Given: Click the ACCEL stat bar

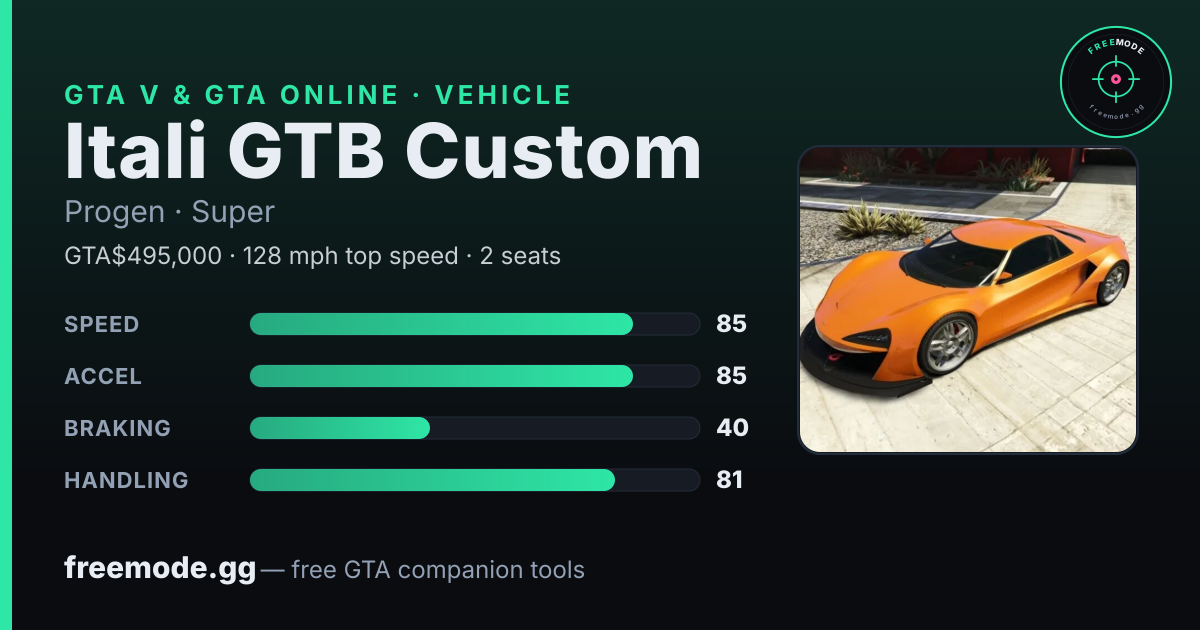Looking at the screenshot, I should tap(474, 376).
